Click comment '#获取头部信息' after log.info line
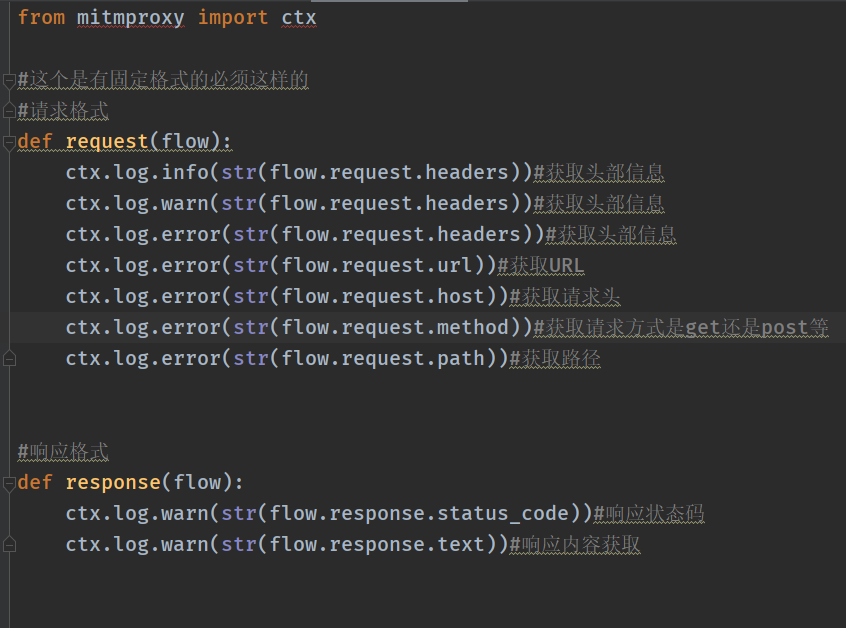This screenshot has width=846, height=628. point(599,173)
